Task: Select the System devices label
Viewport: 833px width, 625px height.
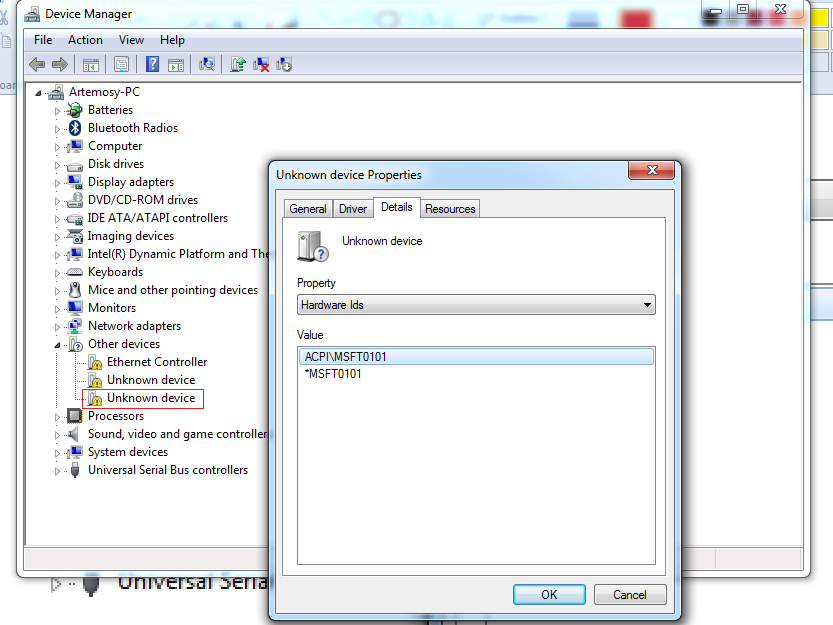Action: (x=128, y=452)
